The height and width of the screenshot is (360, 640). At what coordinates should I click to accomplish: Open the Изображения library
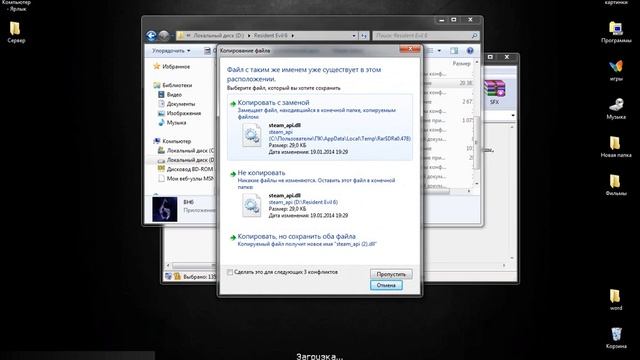[x=179, y=113]
